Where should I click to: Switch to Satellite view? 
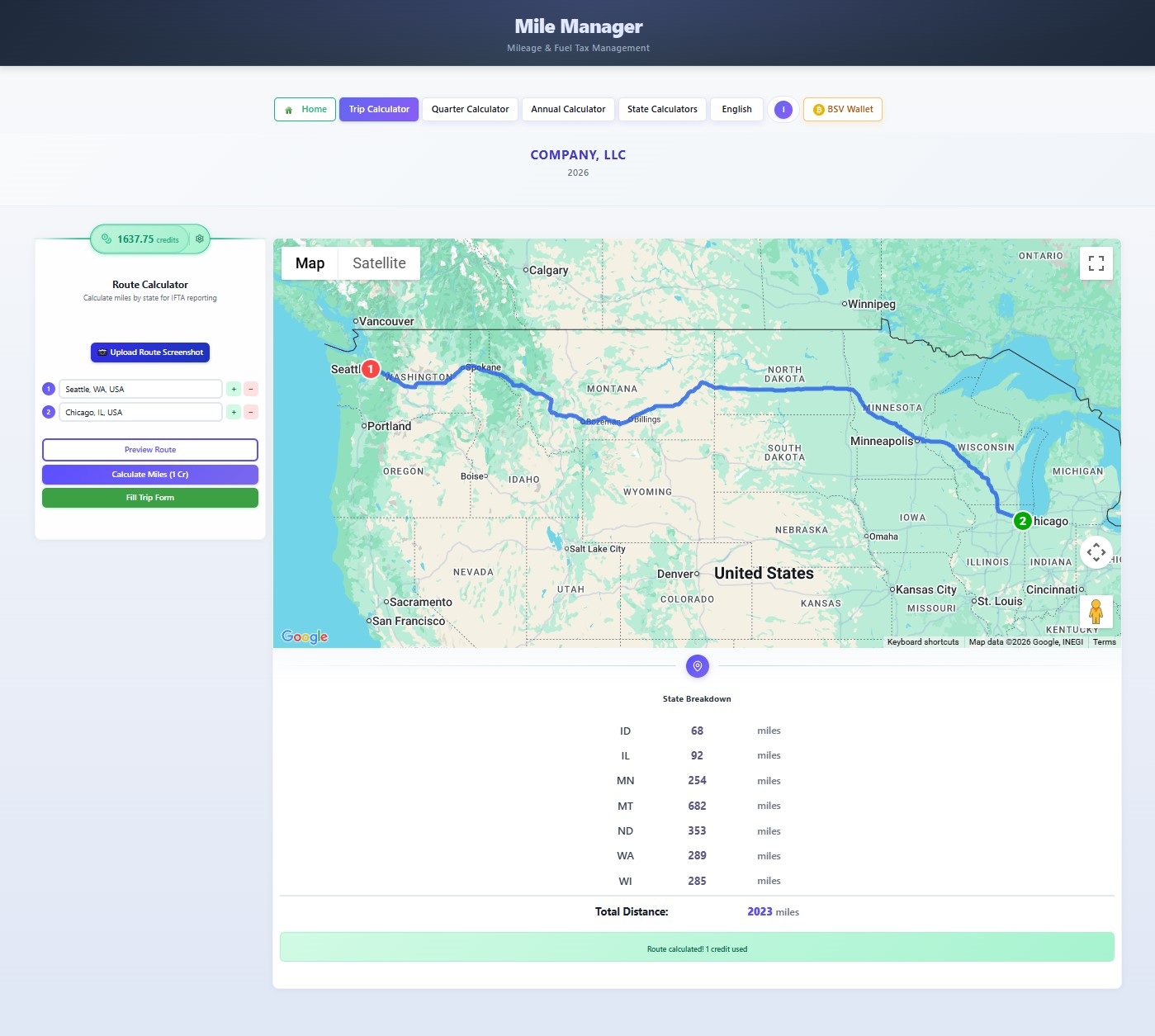pyautogui.click(x=379, y=263)
